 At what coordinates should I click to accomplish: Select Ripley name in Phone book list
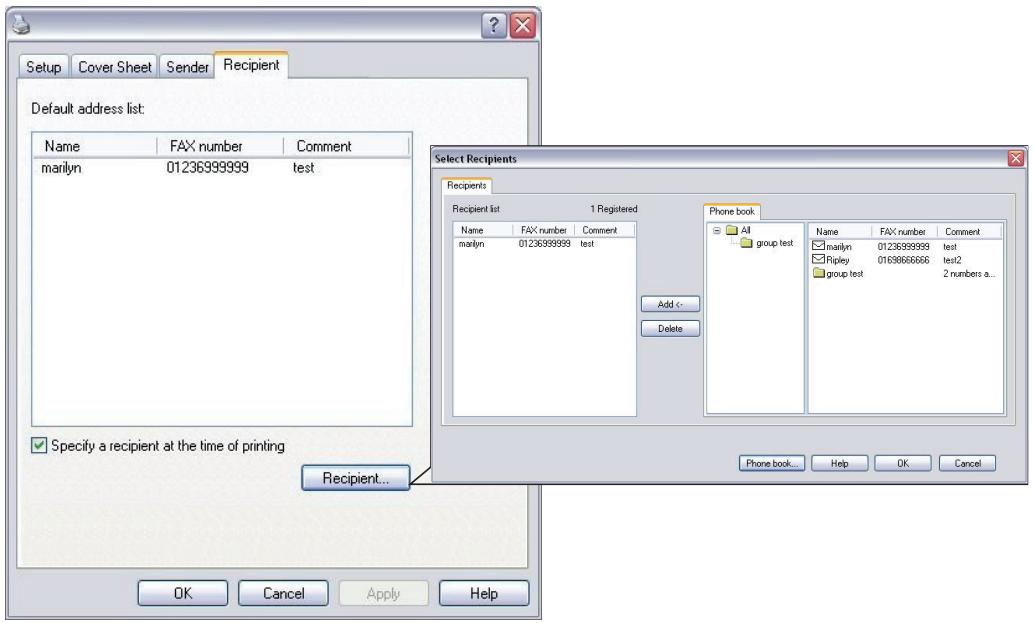pyautogui.click(x=837, y=260)
